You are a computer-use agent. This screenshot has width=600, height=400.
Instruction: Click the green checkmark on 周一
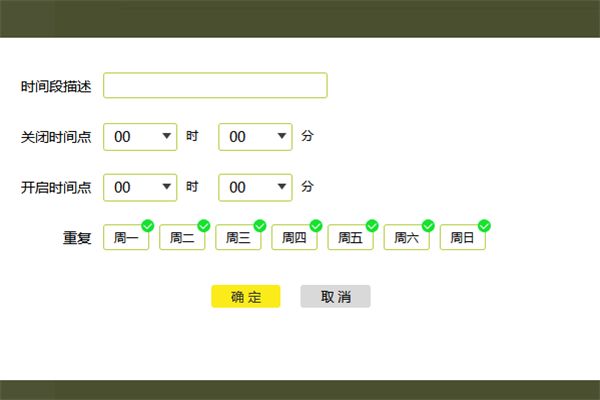148,225
